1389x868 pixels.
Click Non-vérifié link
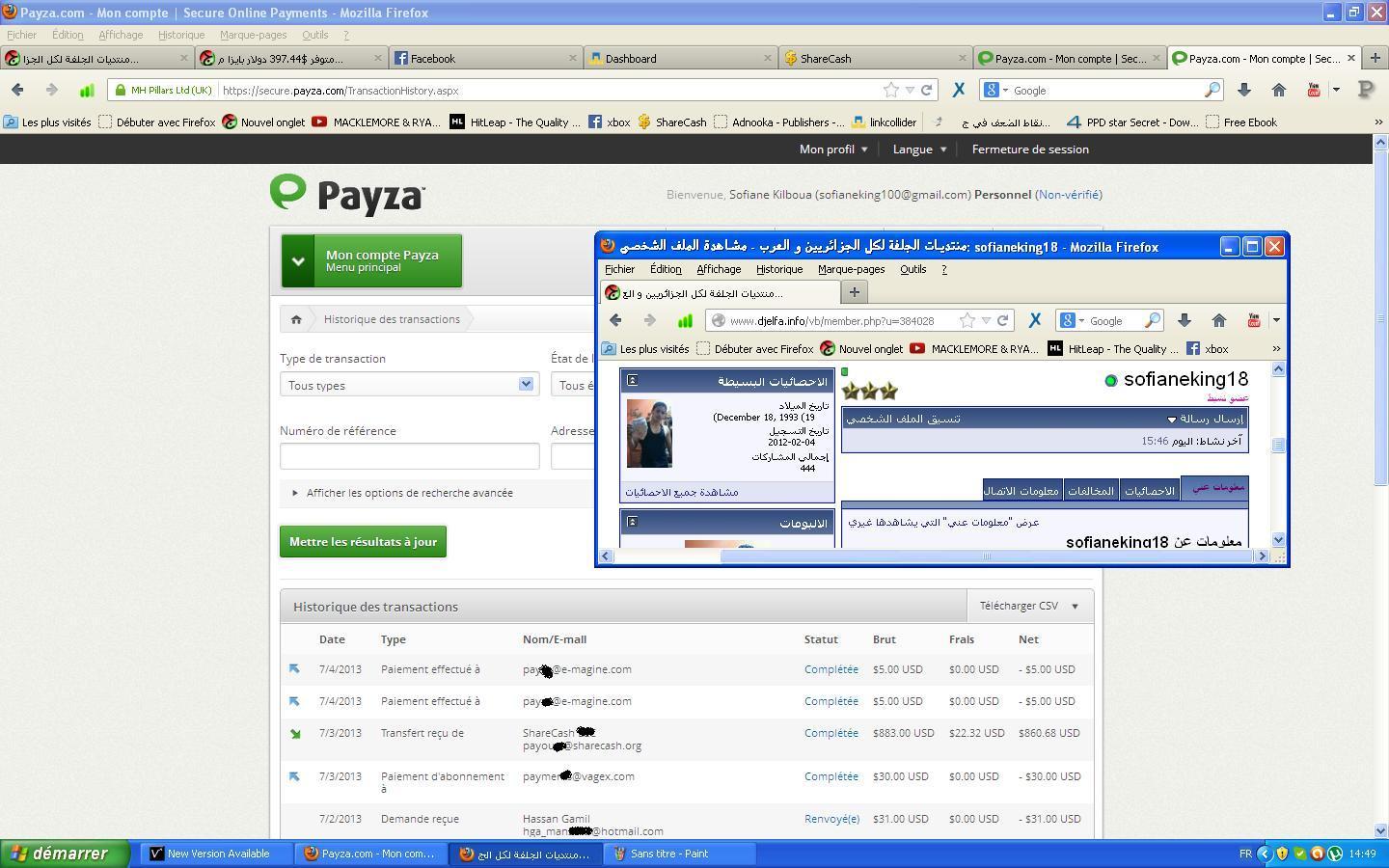[1069, 194]
